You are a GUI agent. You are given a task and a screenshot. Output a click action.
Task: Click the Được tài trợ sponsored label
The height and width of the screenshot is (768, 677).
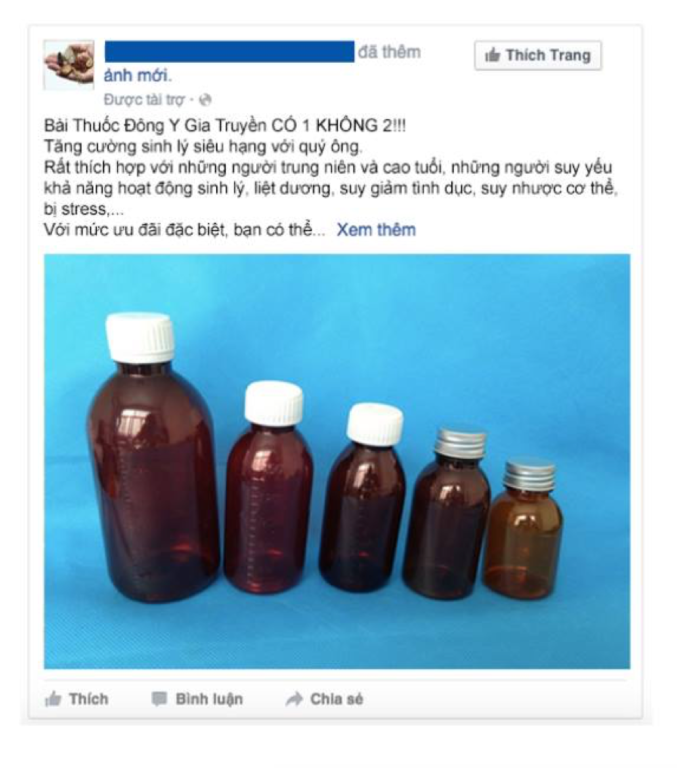[144, 100]
